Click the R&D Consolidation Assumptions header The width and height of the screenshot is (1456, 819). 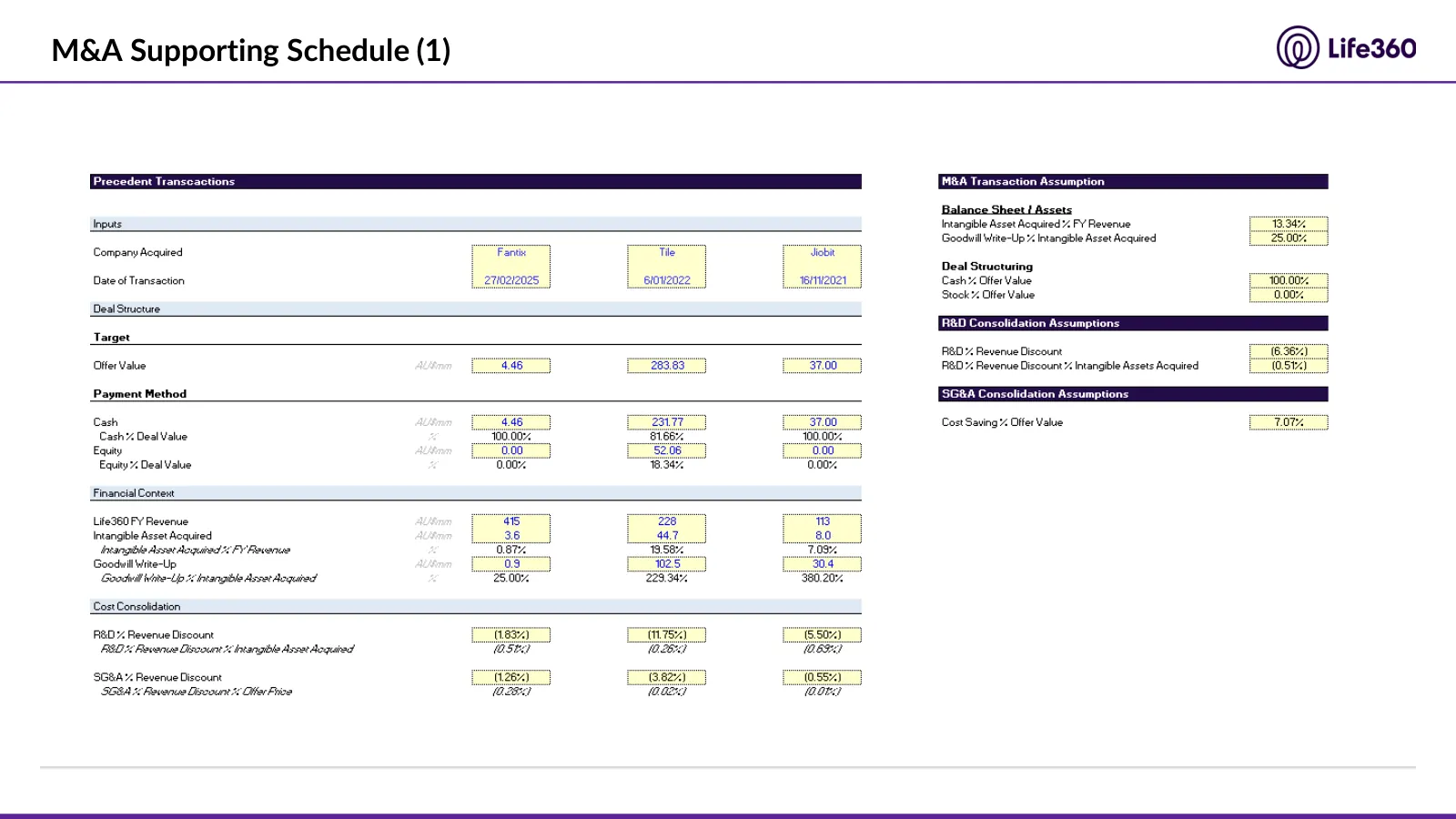pos(1133,323)
